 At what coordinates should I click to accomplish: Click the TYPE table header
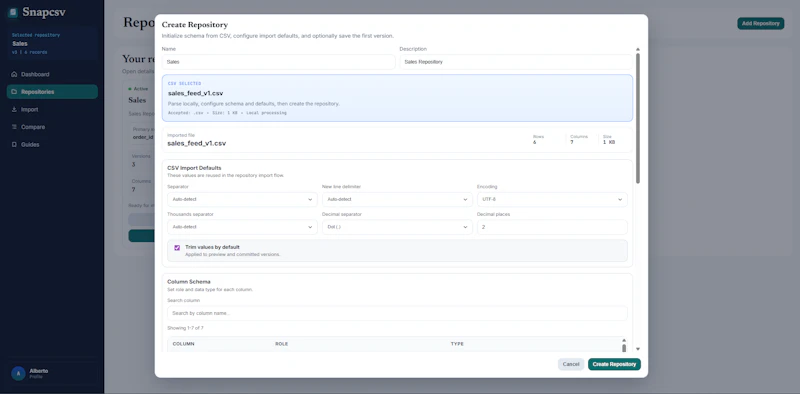pos(457,344)
